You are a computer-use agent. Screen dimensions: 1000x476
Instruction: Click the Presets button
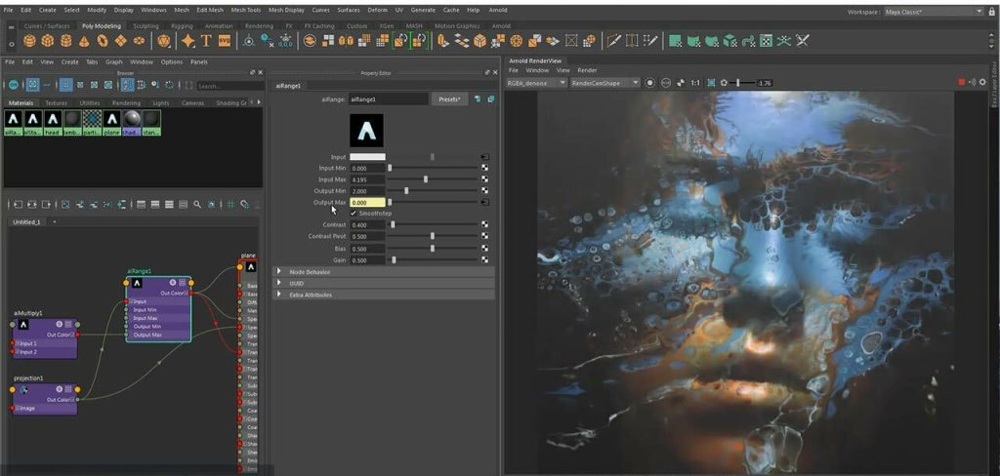tap(449, 99)
